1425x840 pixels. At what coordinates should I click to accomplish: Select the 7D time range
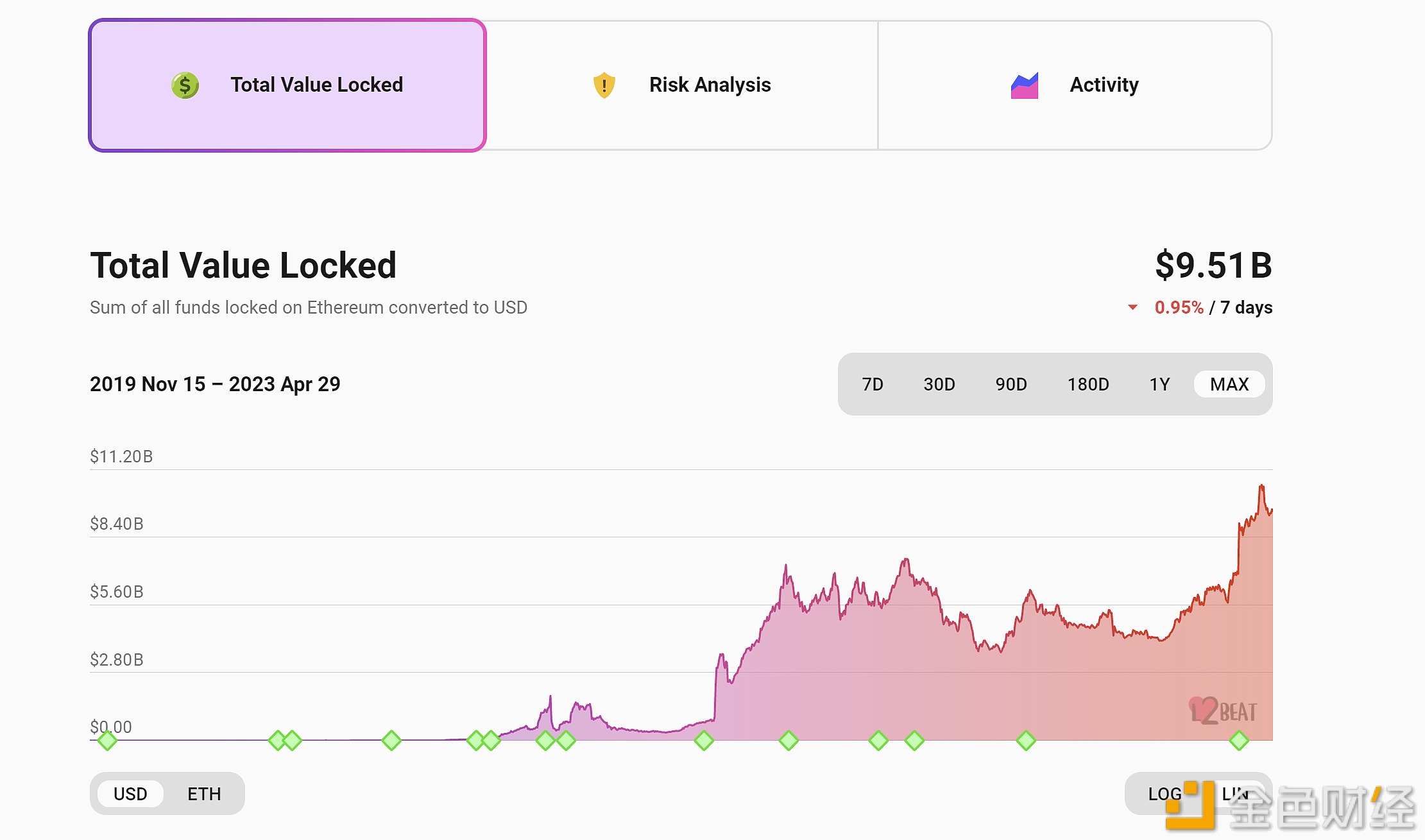873,383
